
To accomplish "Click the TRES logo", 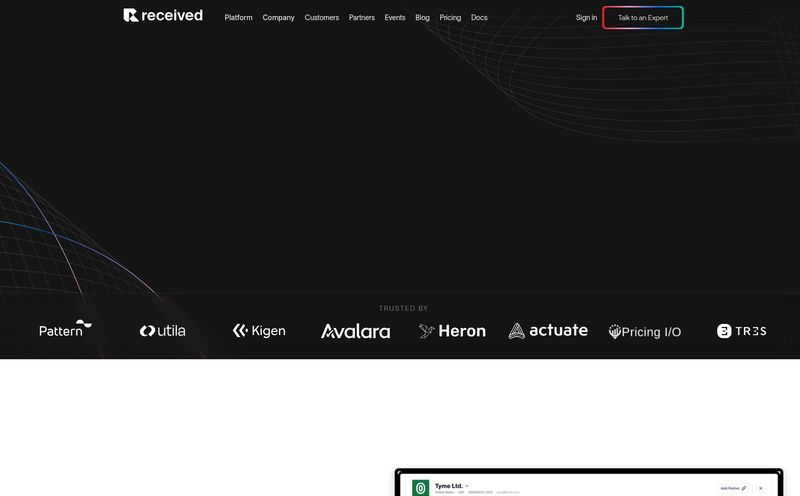I will [741, 331].
